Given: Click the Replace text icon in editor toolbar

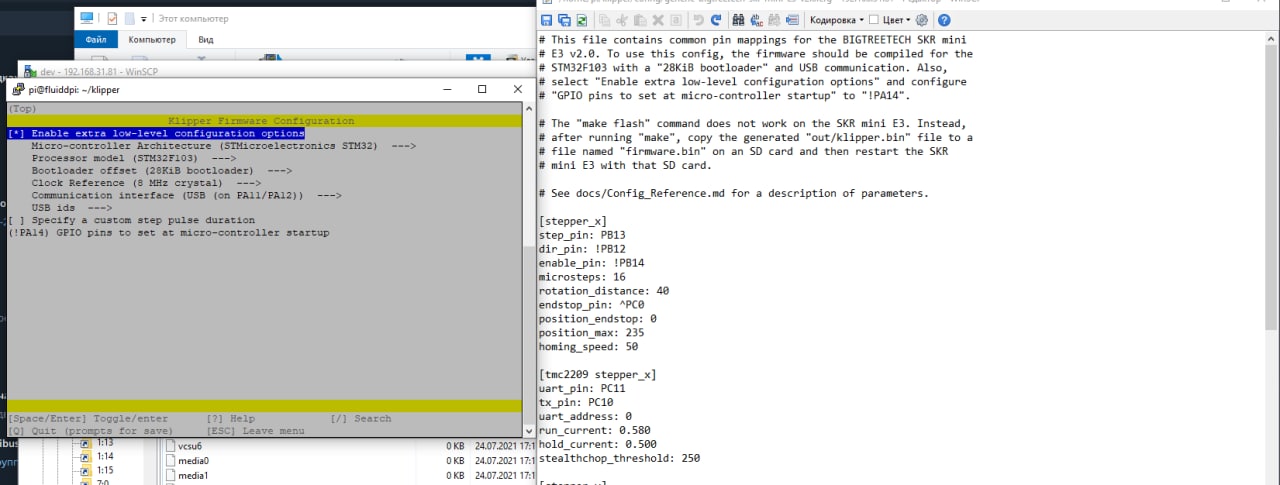Looking at the screenshot, I should pos(756,20).
